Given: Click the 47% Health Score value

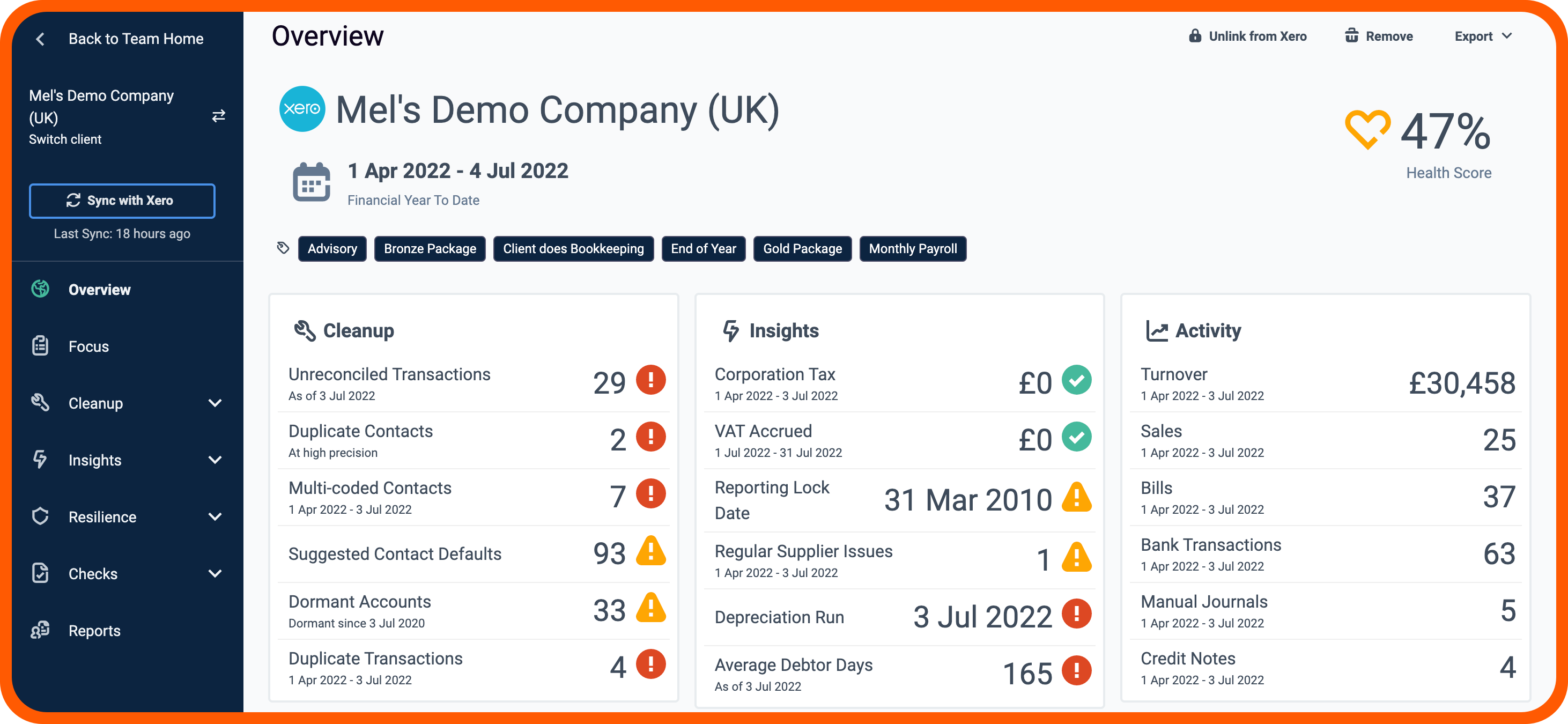Looking at the screenshot, I should pos(1445,131).
